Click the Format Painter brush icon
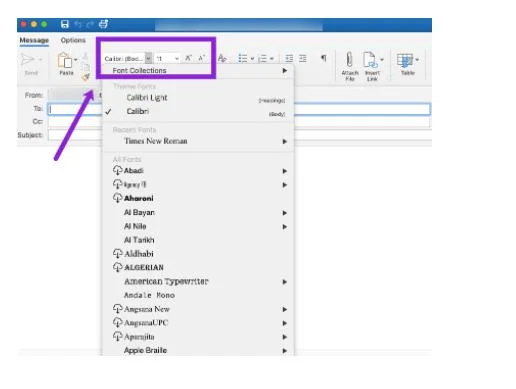The width and height of the screenshot is (516, 389). 86,77
